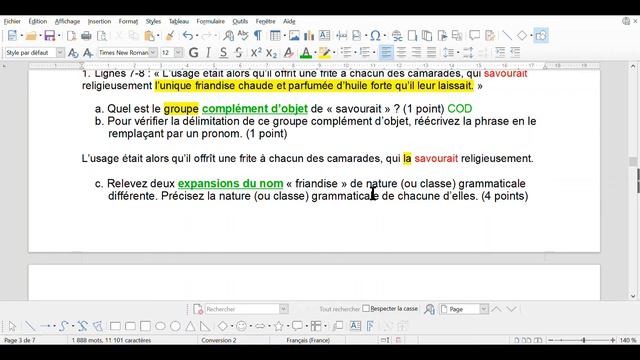Open the Insertion menu

click(x=99, y=21)
